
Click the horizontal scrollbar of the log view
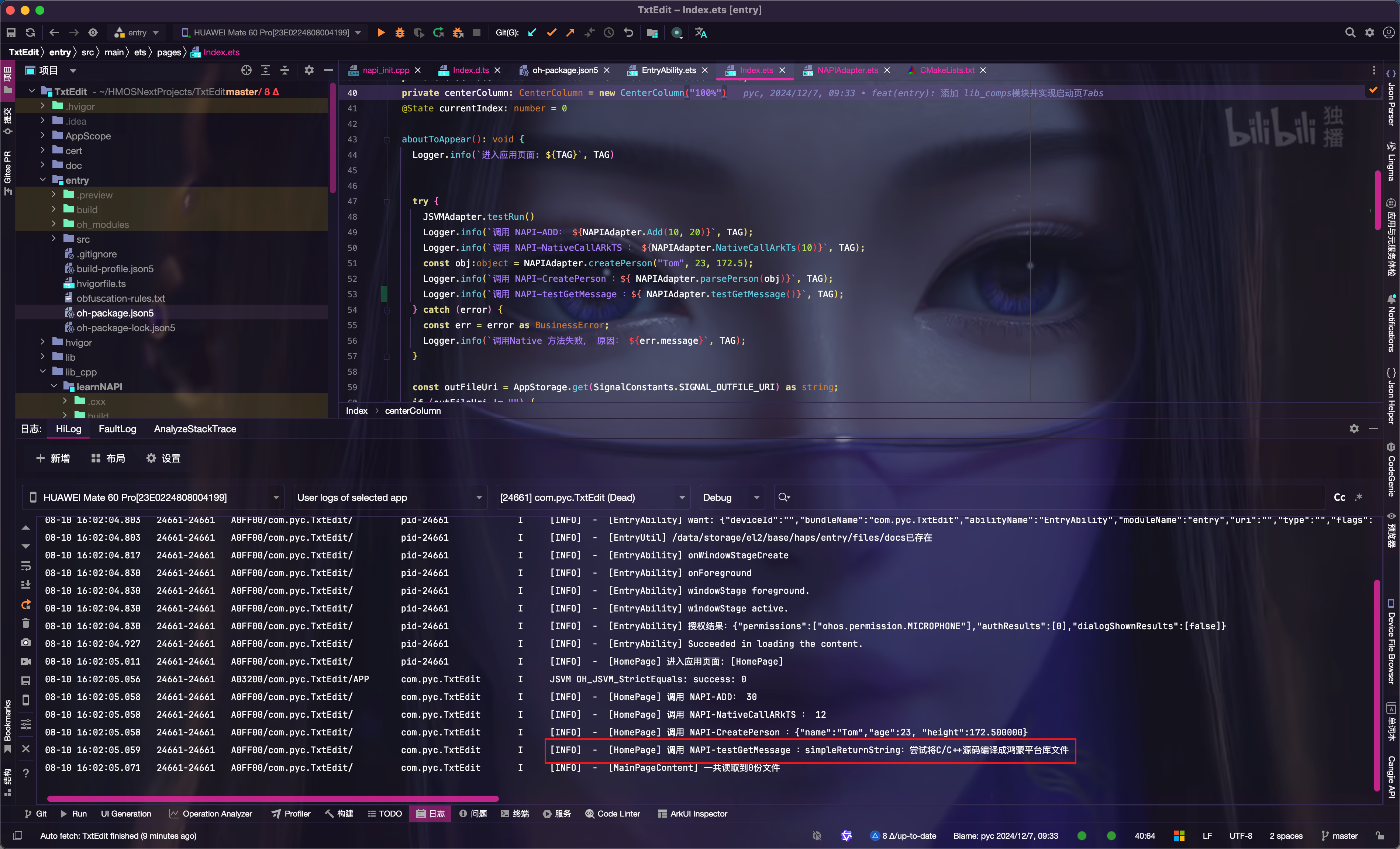tap(273, 799)
